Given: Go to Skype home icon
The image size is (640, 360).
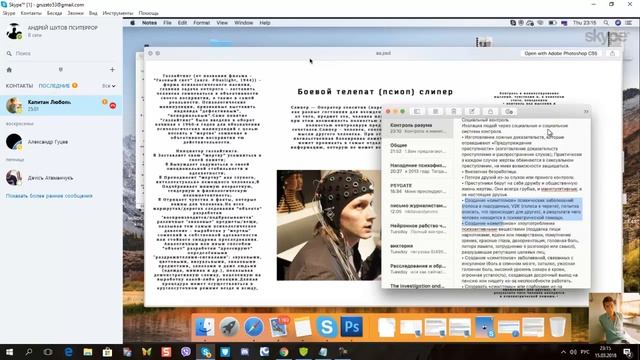Looking at the screenshot, I should coord(9,70).
